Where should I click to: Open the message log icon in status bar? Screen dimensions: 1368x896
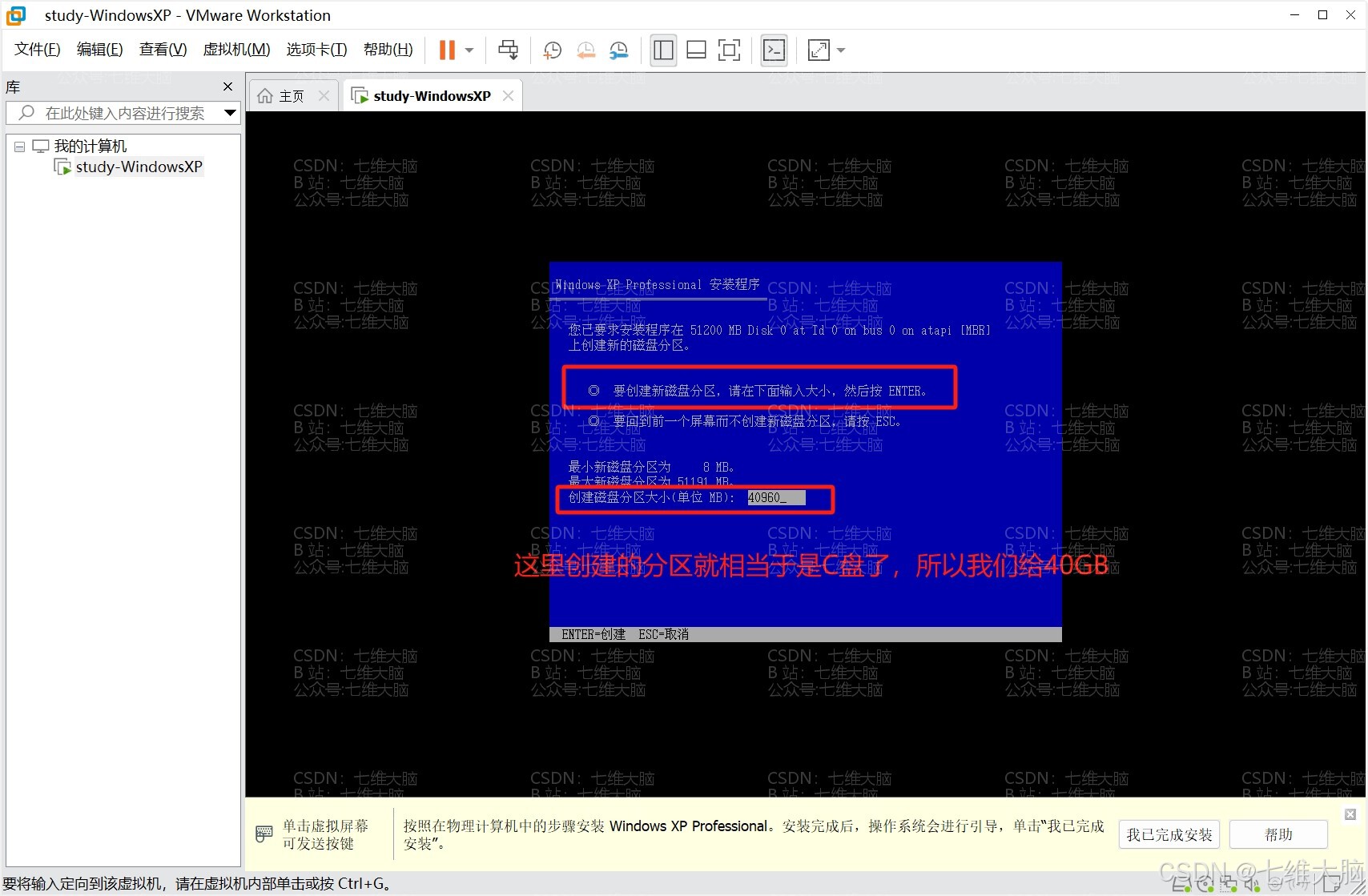click(x=1332, y=885)
